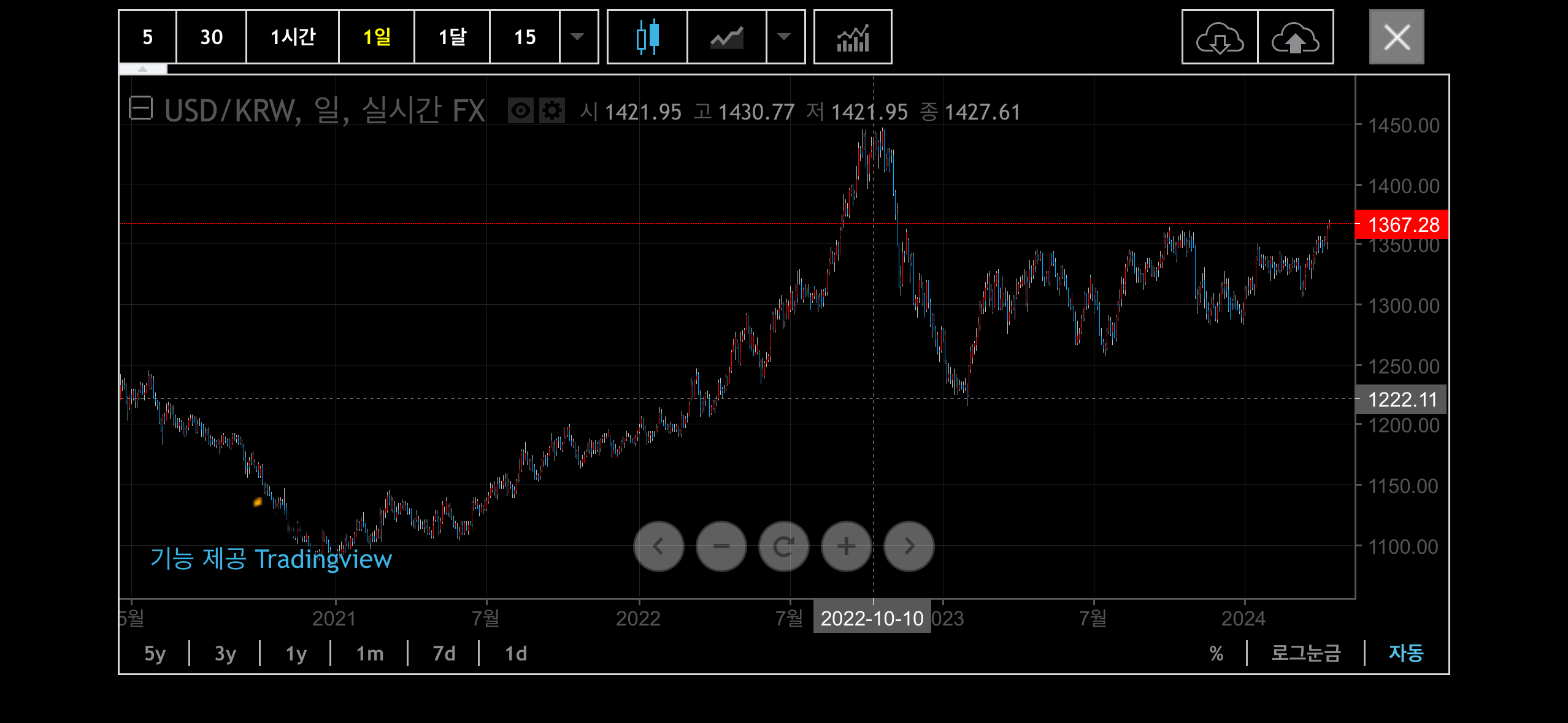
Task: Set the range to 5y
Action: (155, 653)
